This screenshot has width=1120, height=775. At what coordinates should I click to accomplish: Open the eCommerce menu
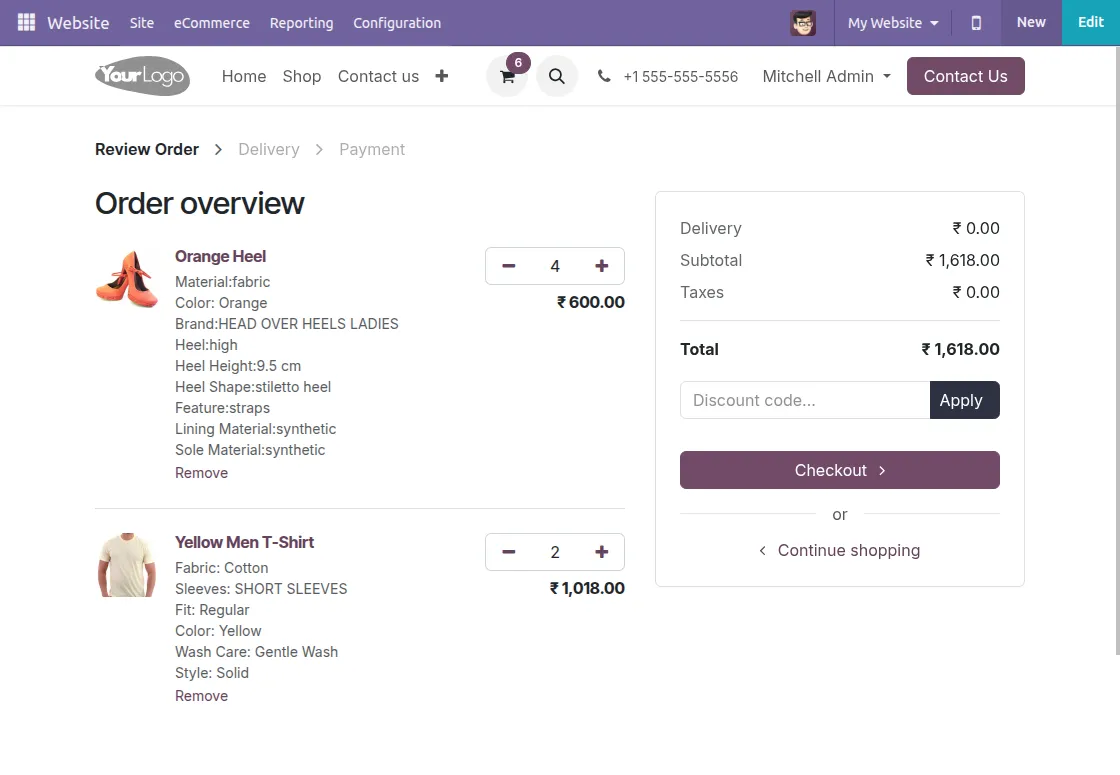212,22
